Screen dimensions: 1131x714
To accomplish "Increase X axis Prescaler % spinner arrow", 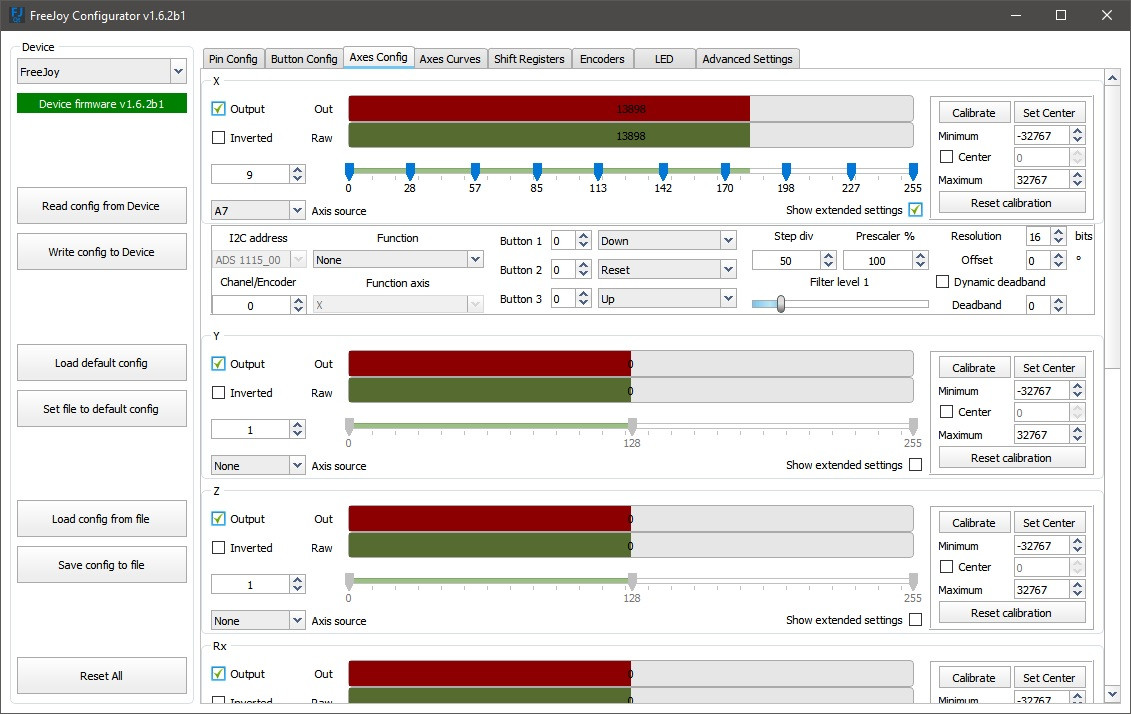I will point(919,255).
